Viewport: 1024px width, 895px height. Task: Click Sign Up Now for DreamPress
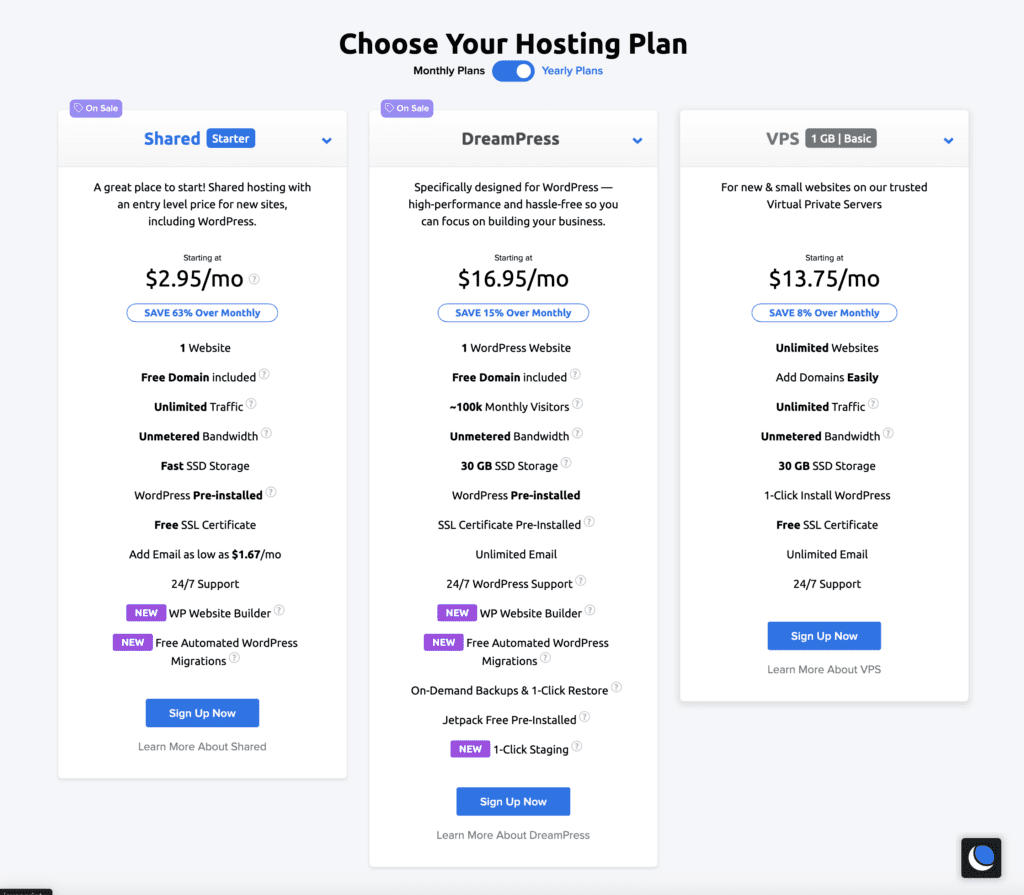[513, 801]
